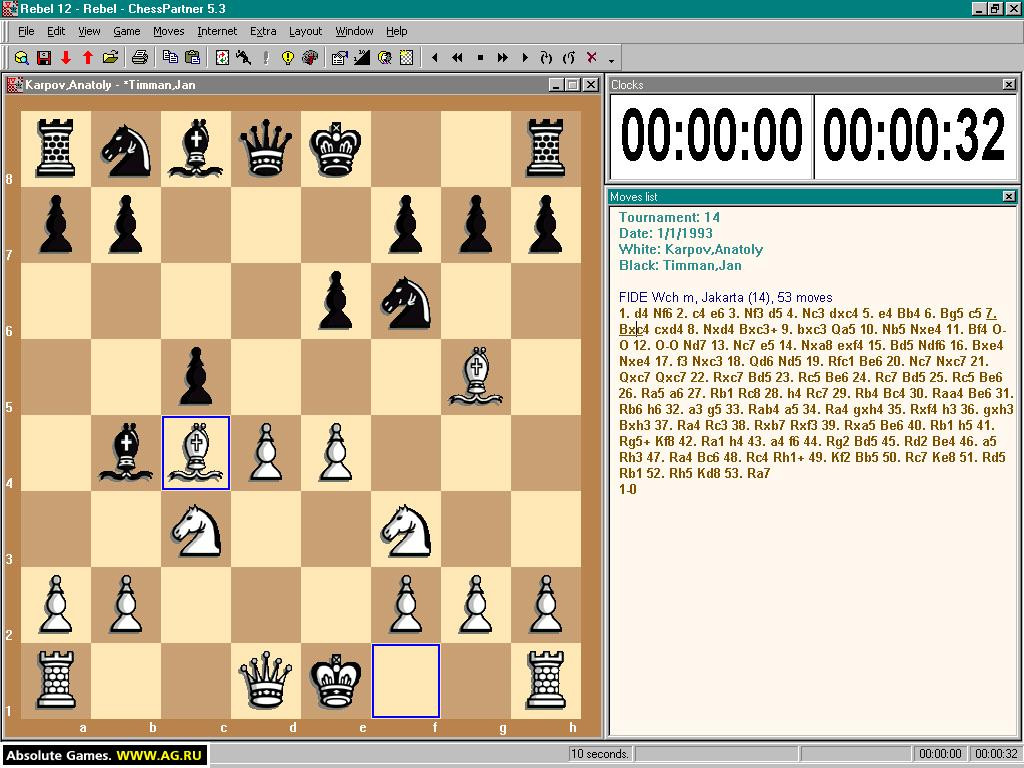Viewport: 1024px width, 768px height.
Task: Rewind to game start with double-left arrows
Action: click(457, 57)
